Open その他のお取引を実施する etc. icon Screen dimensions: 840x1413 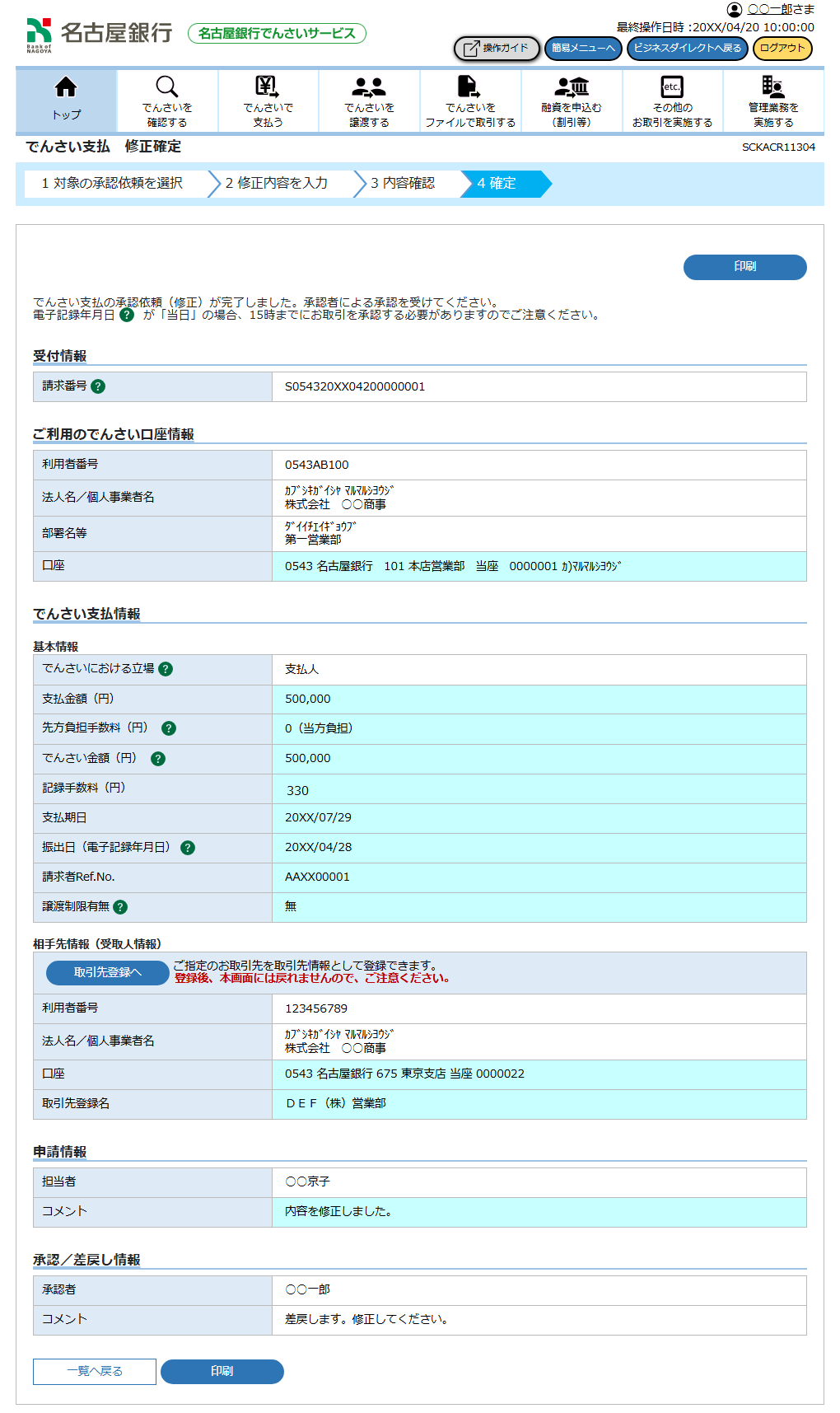(x=672, y=87)
